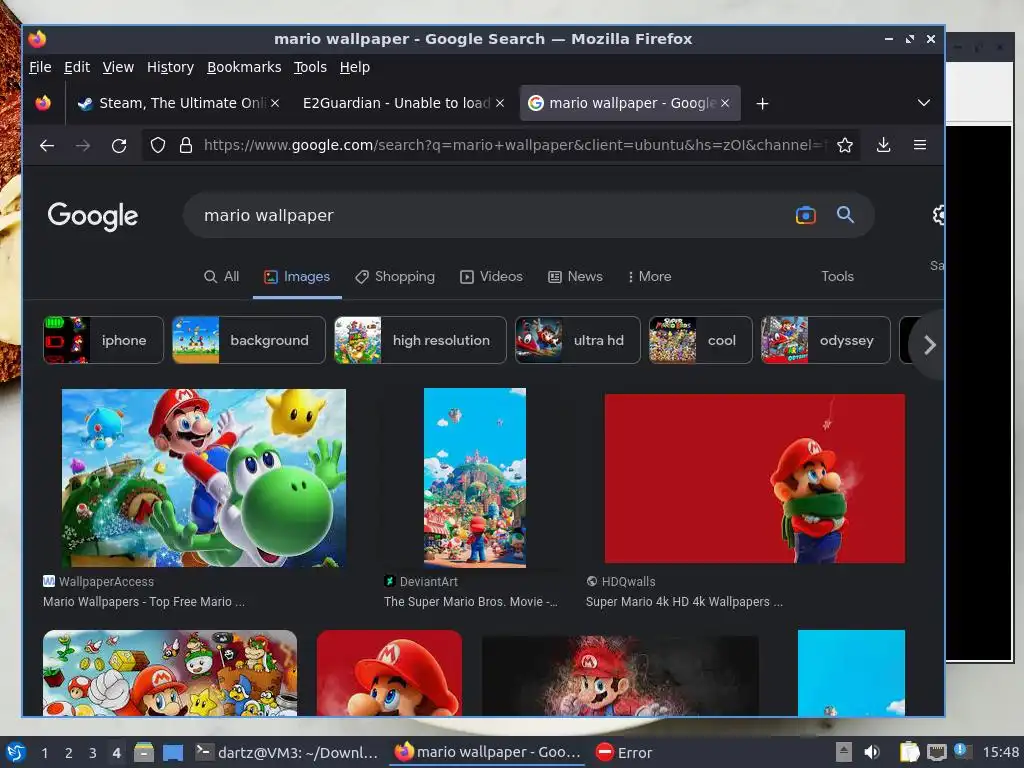Filter images by high resolution chip

tap(420, 340)
